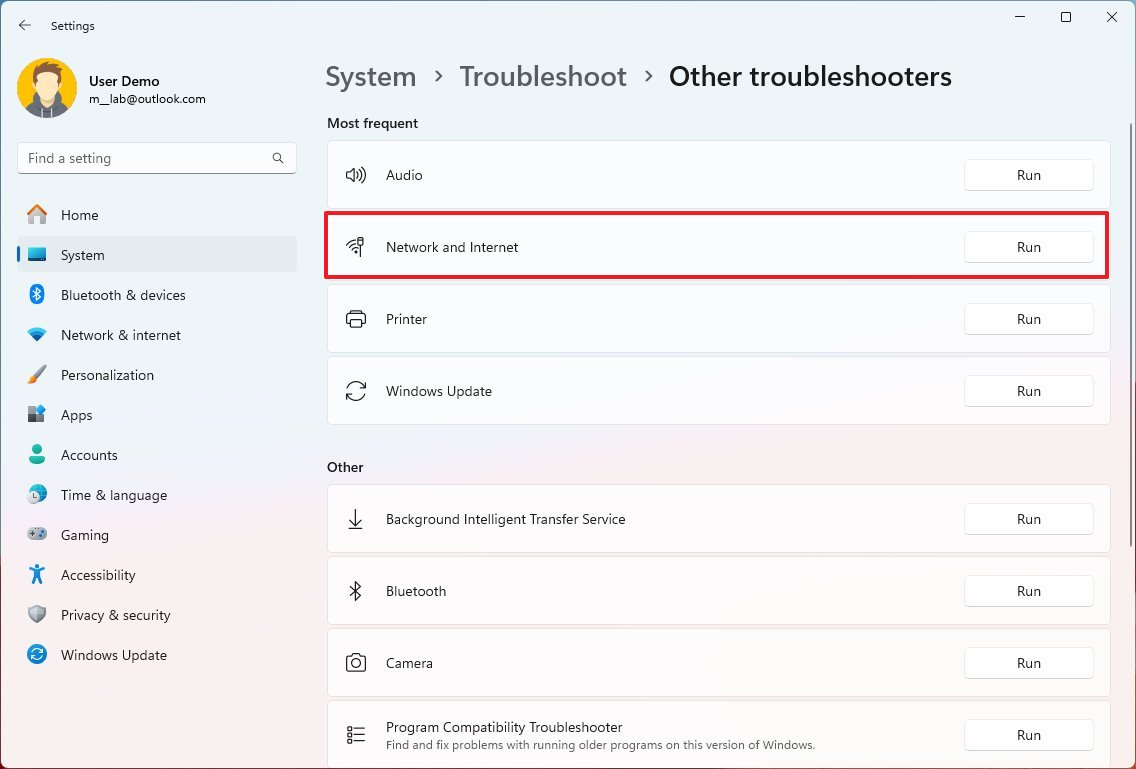Click the Audio speaker icon
This screenshot has width=1136, height=769.
click(355, 174)
